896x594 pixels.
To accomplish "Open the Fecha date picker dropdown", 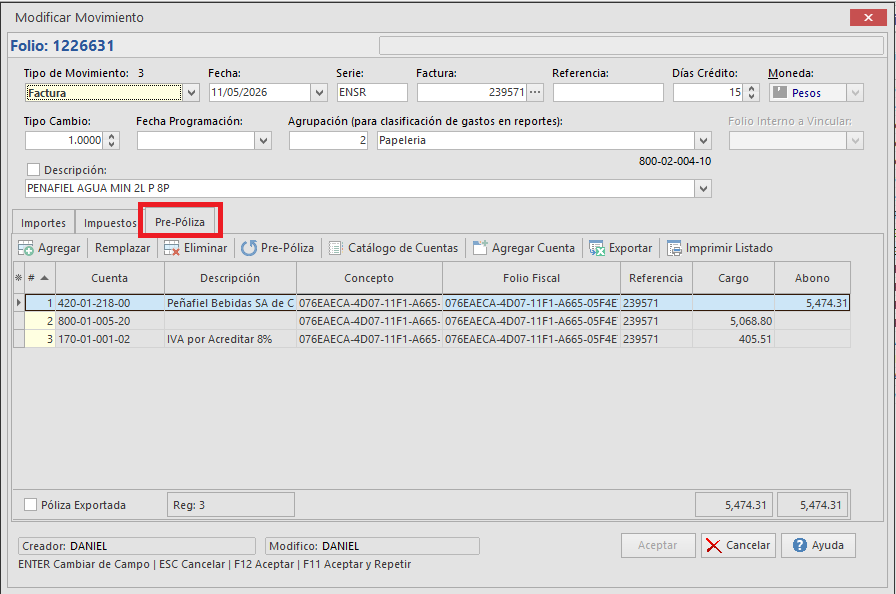I will [319, 93].
